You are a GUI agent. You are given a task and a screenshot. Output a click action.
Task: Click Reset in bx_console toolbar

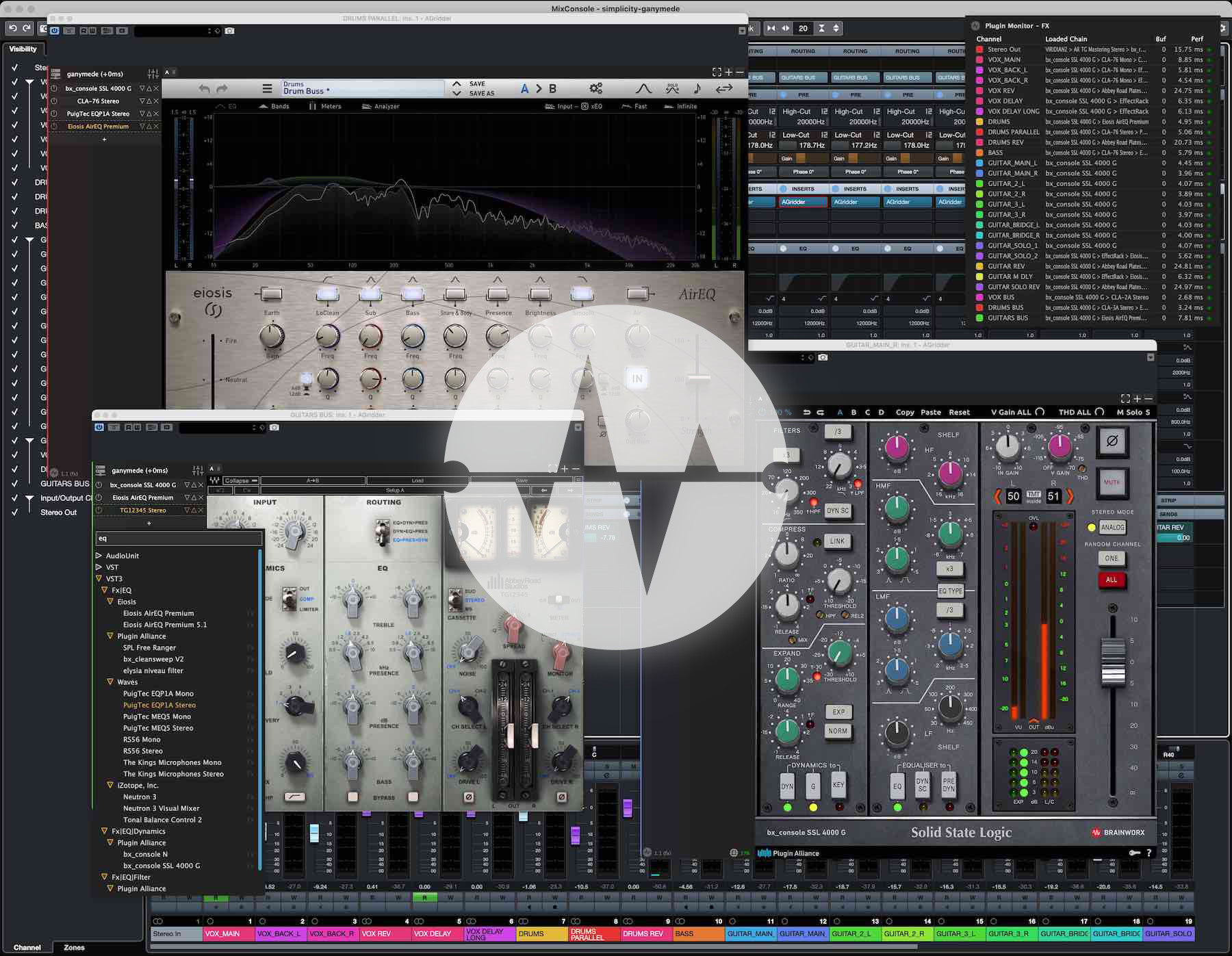coord(959,412)
